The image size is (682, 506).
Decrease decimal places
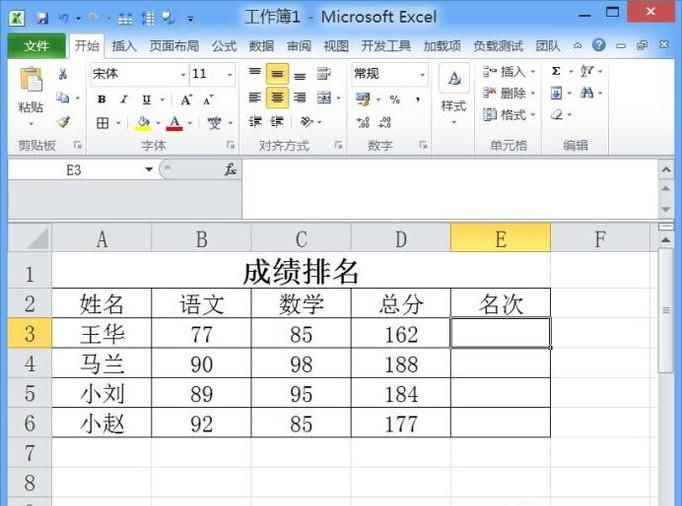384,123
